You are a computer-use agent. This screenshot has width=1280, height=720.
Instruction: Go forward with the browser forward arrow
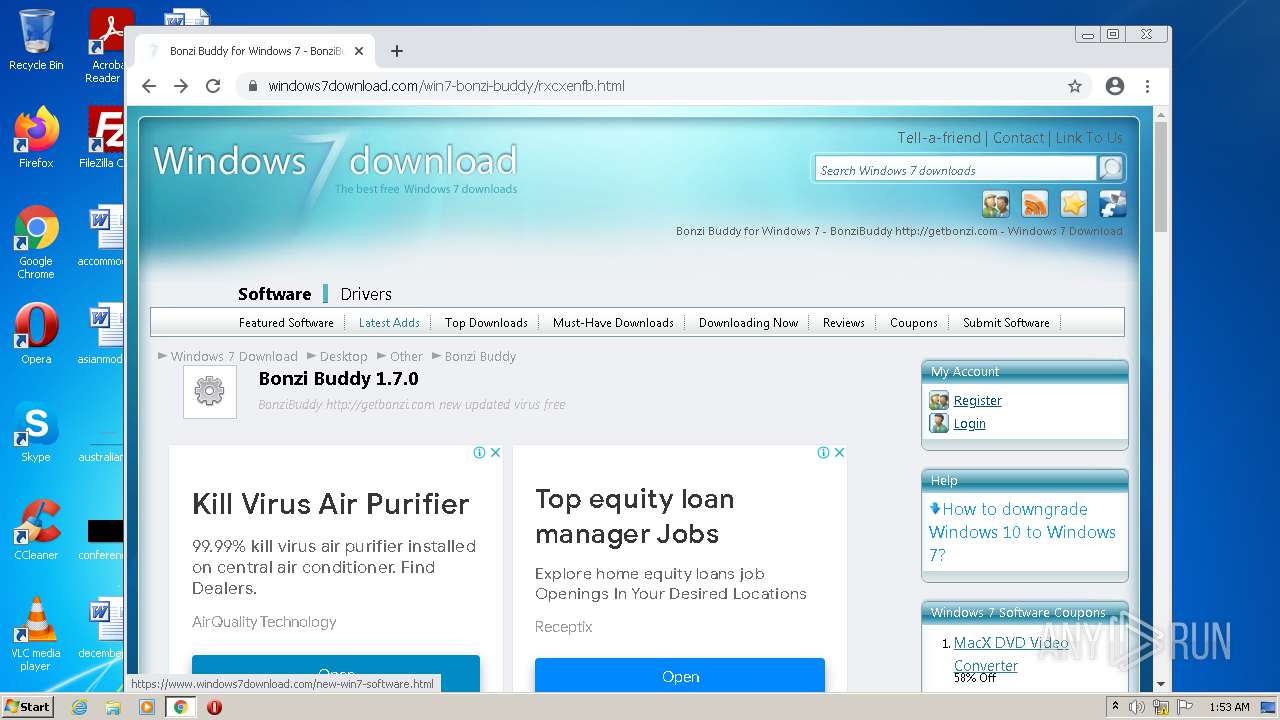[x=181, y=86]
